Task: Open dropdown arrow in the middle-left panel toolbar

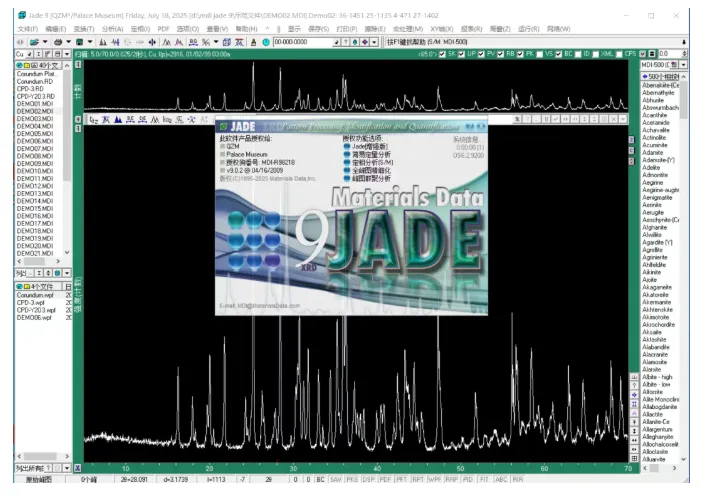Action: point(67,273)
